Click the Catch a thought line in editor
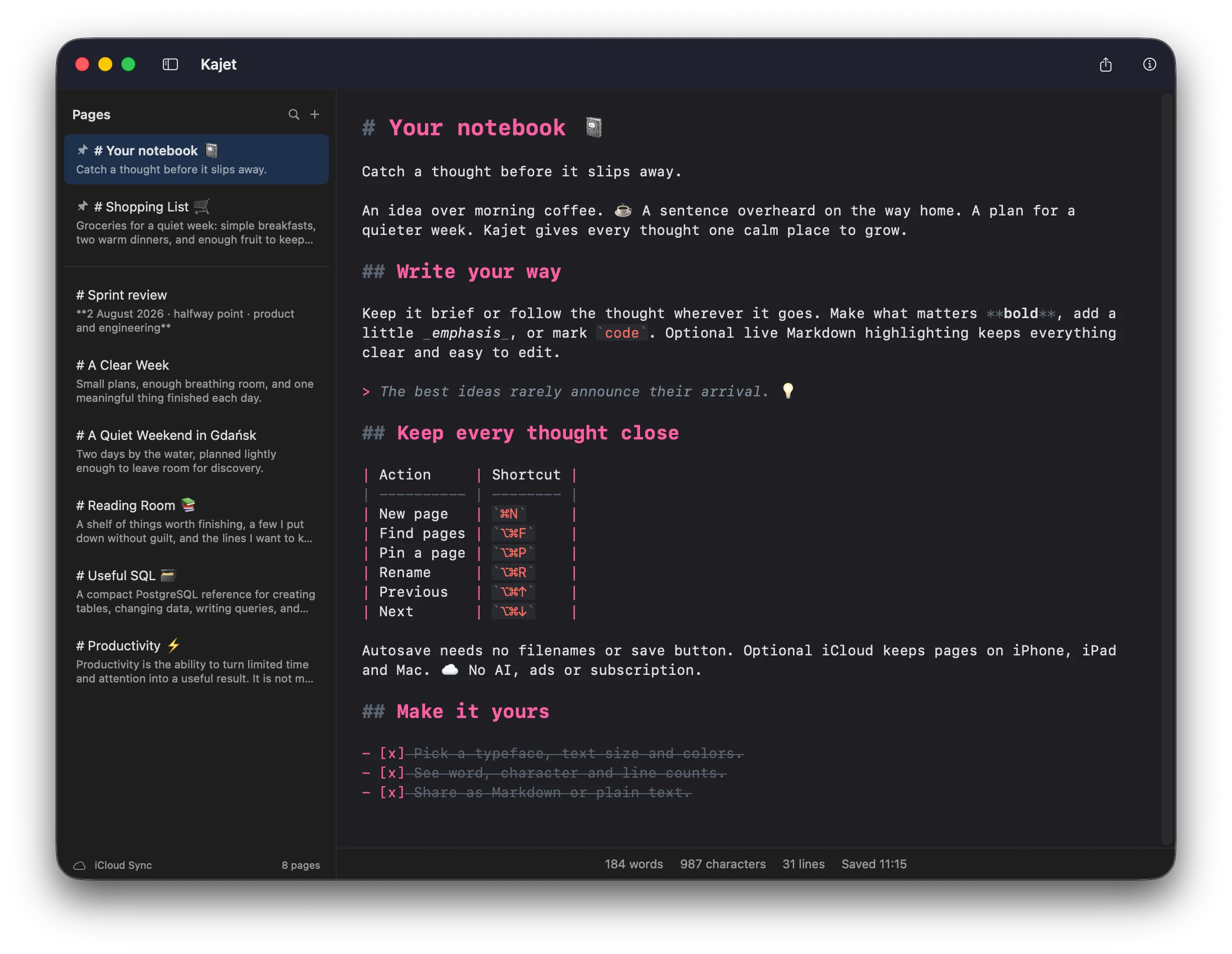1232x954 pixels. (522, 171)
